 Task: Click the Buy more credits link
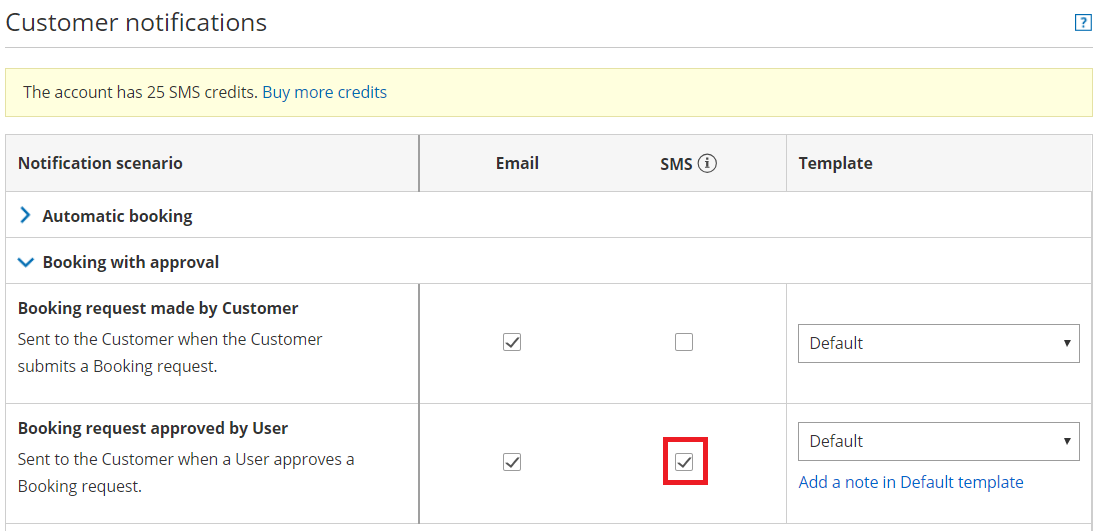point(324,92)
